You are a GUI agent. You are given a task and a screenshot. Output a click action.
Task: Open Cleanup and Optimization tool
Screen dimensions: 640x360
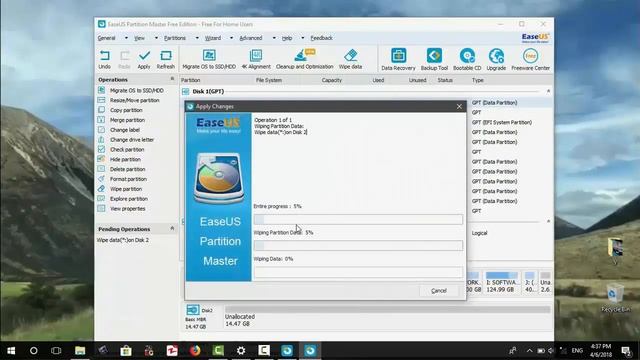pyautogui.click(x=304, y=59)
